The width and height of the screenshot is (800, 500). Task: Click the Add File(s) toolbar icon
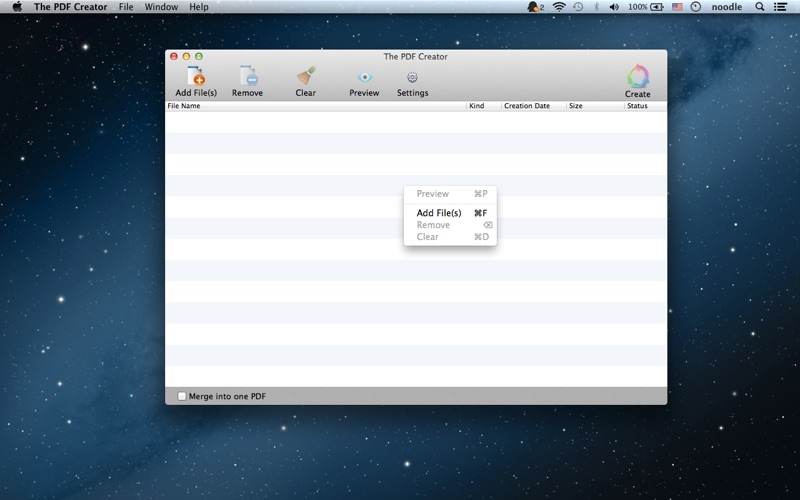196,76
